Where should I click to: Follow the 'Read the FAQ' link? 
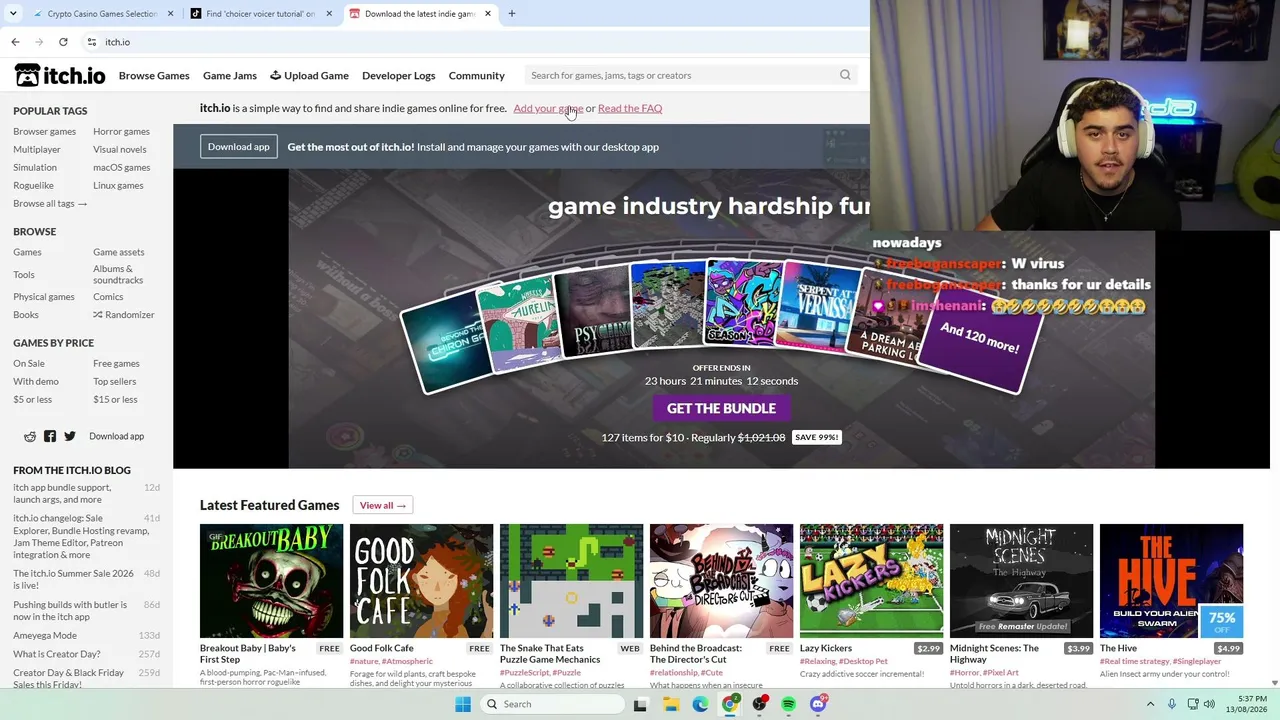pos(630,108)
